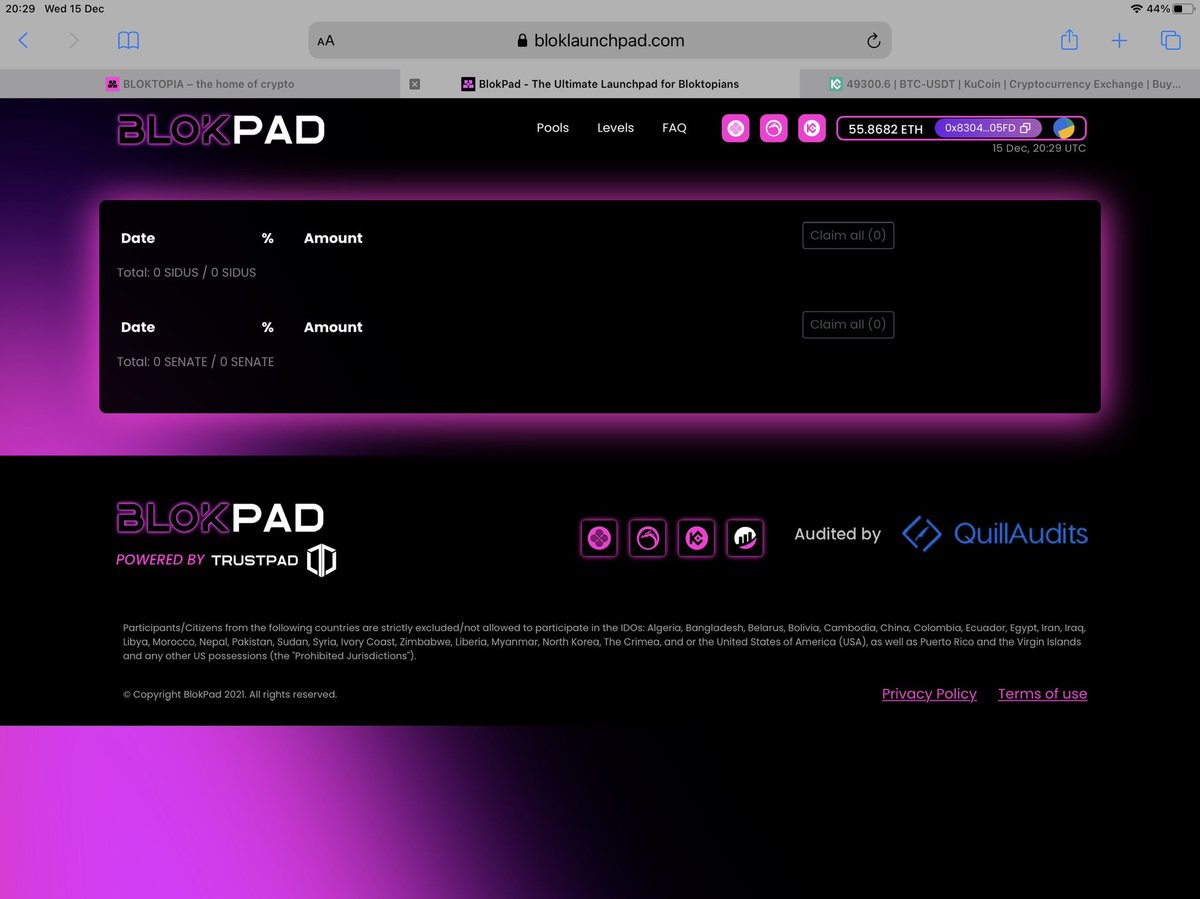Select the BlokPad Ultimate Launchpad tab
Image resolution: width=1200 pixels, height=899 pixels.
point(600,84)
